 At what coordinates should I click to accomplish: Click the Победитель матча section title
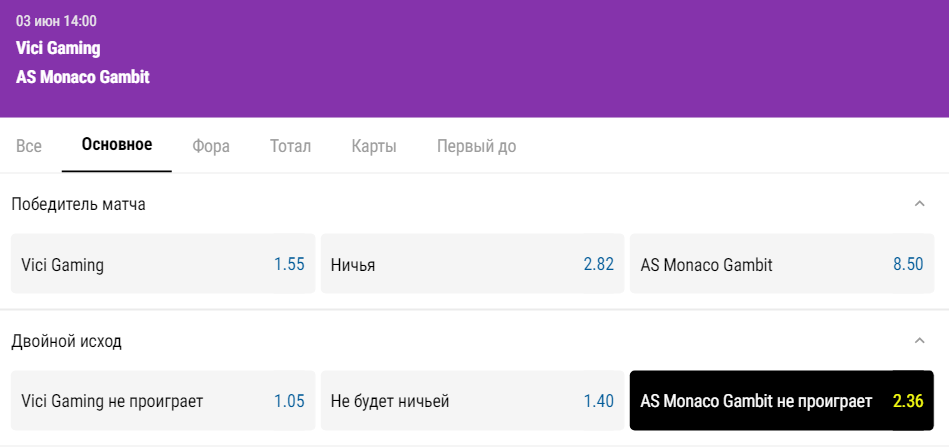pos(78,204)
